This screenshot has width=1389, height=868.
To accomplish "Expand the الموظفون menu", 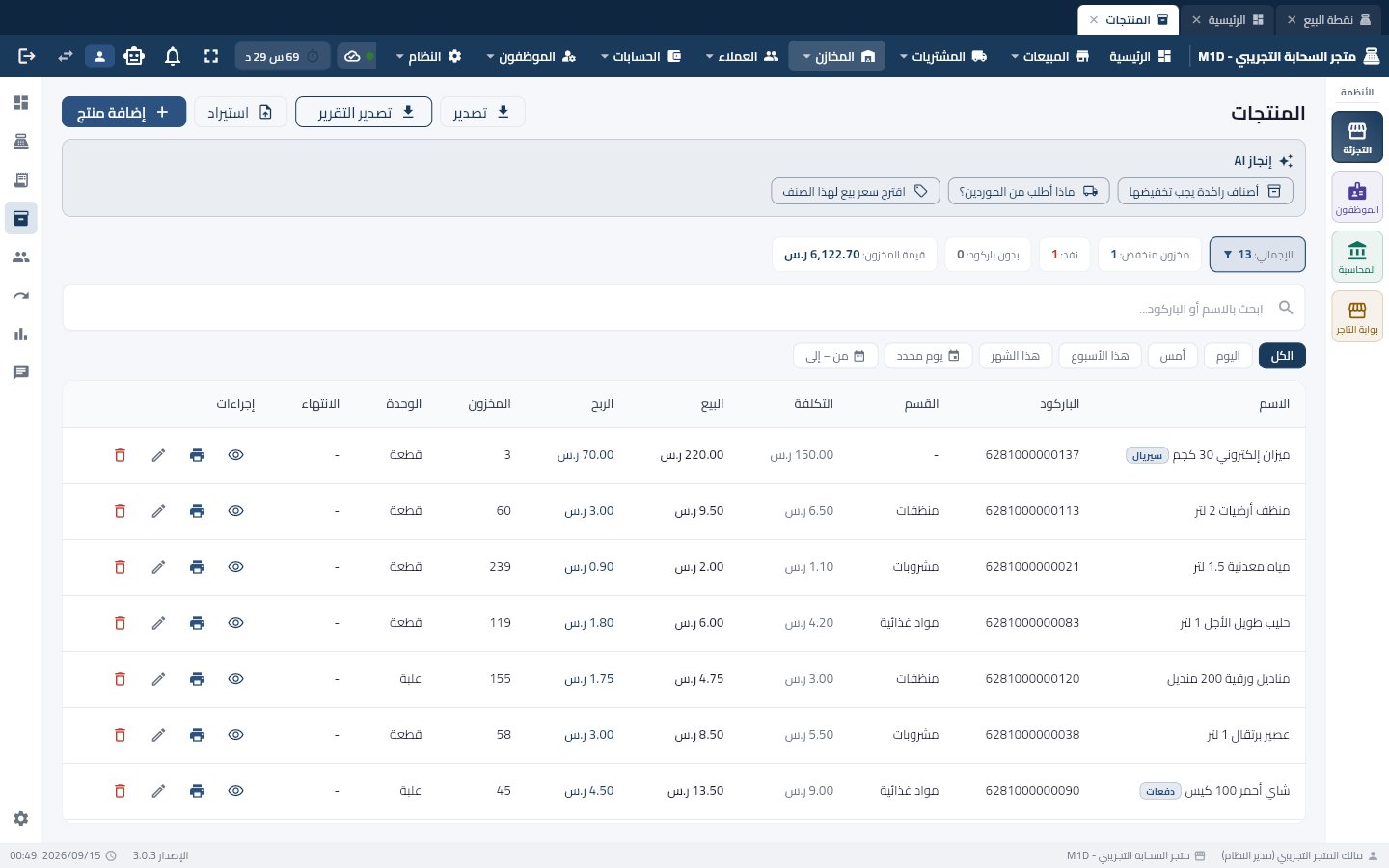I will click(x=531, y=57).
